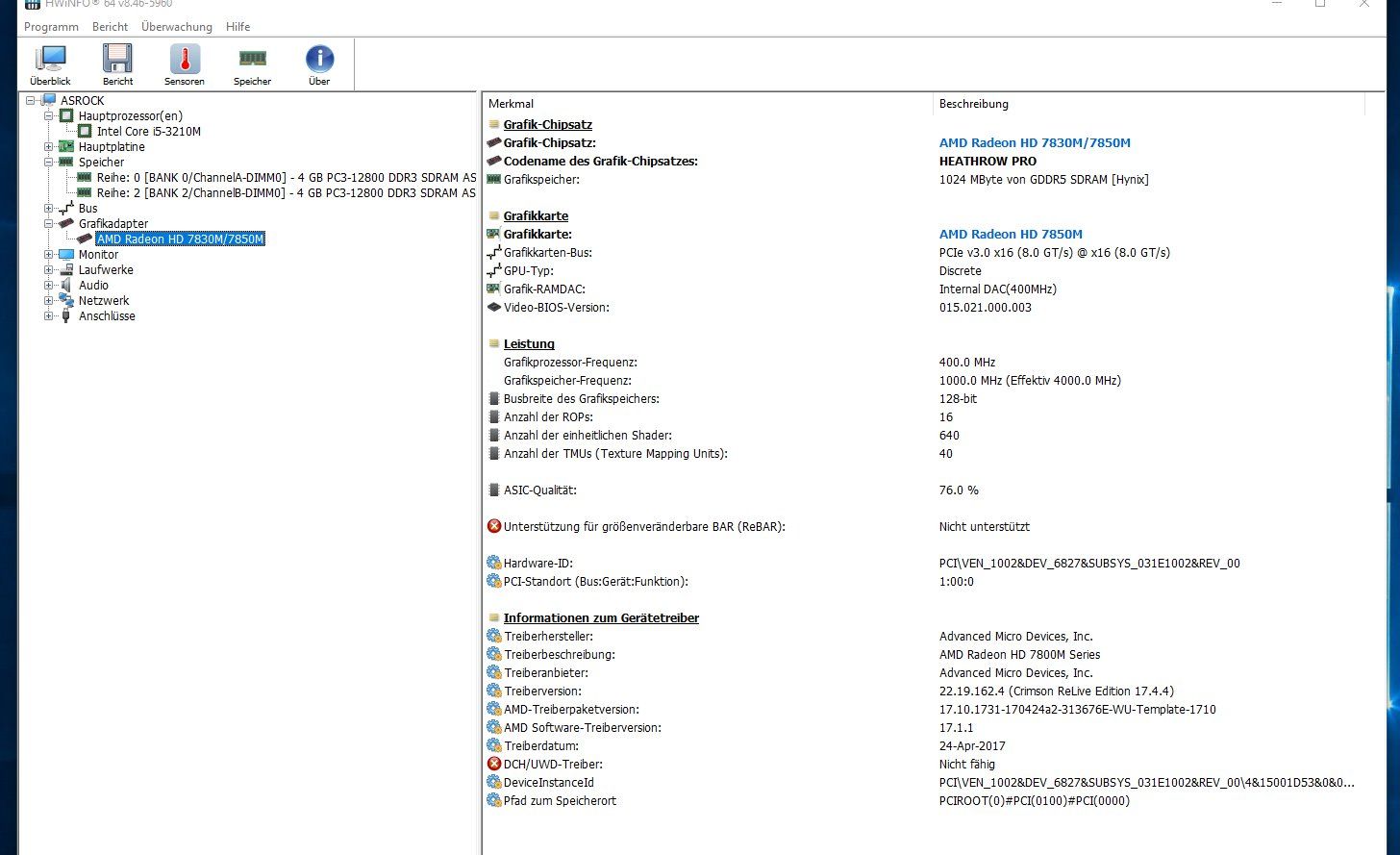Click the value HEATHROW PRO
The image size is (1400, 855).
987,161
